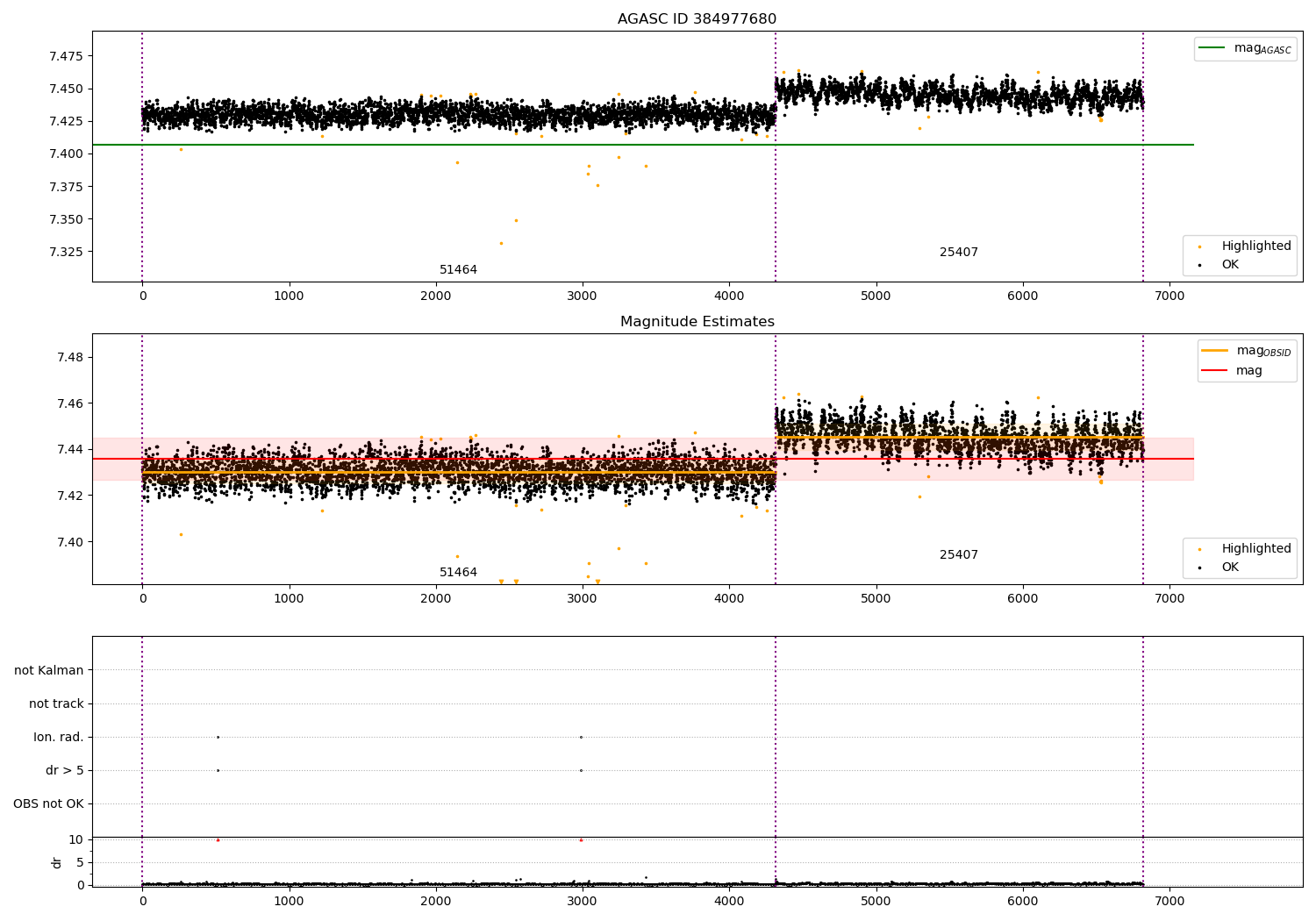
Task: Click "Highlighted" in the Magnitude Estimates legend
Action: [x=1256, y=549]
